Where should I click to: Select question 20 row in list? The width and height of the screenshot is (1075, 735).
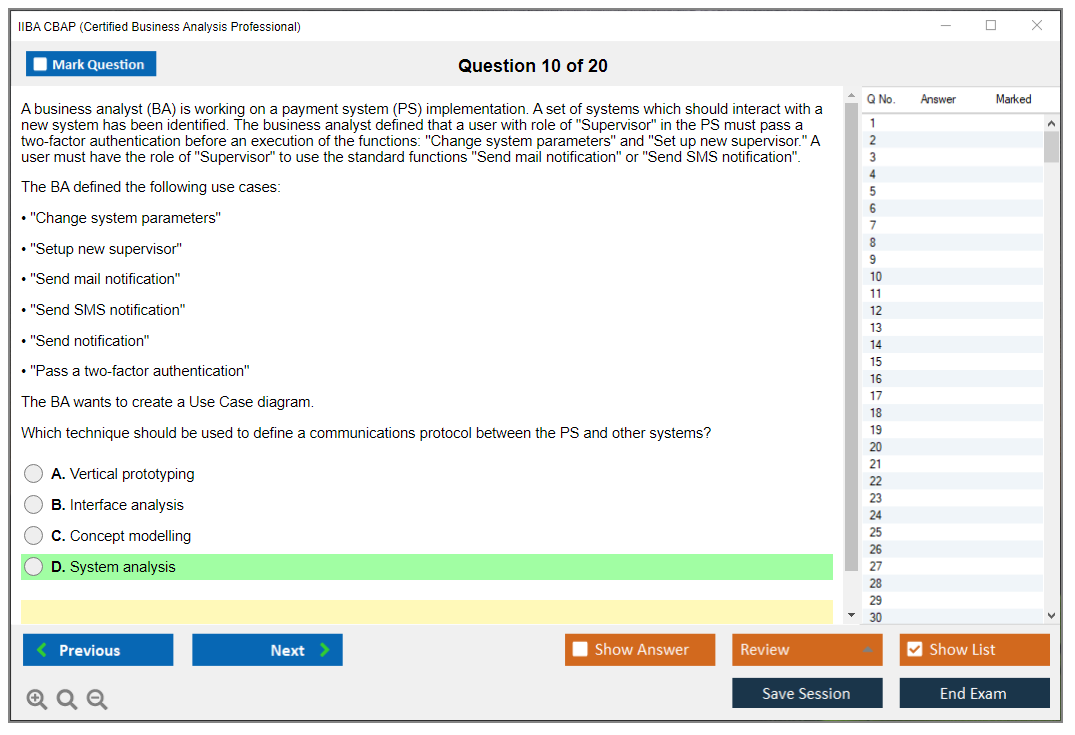876,447
